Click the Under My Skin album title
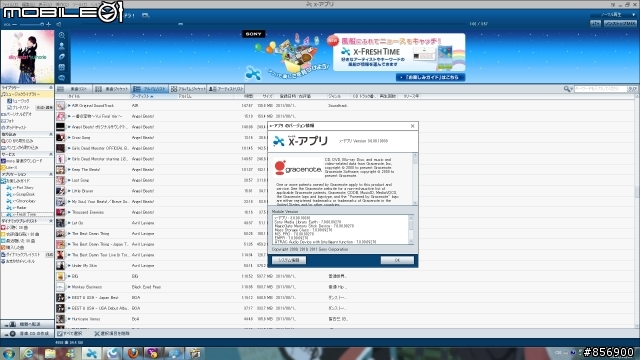 84,266
